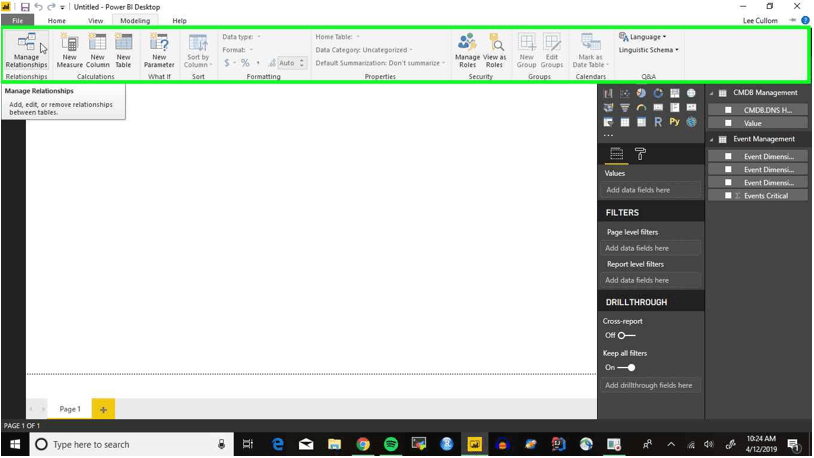
Task: Select the funnel chart visual
Action: point(625,107)
